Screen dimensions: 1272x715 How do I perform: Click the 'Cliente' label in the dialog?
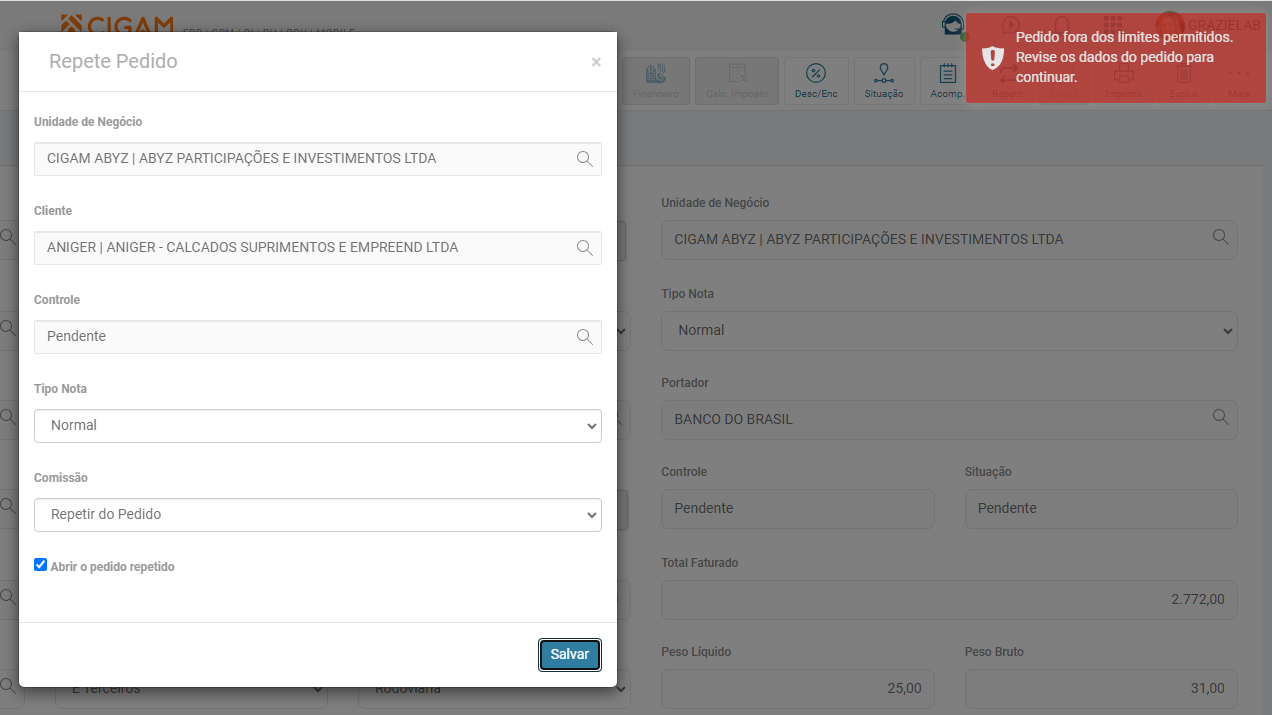pos(53,211)
